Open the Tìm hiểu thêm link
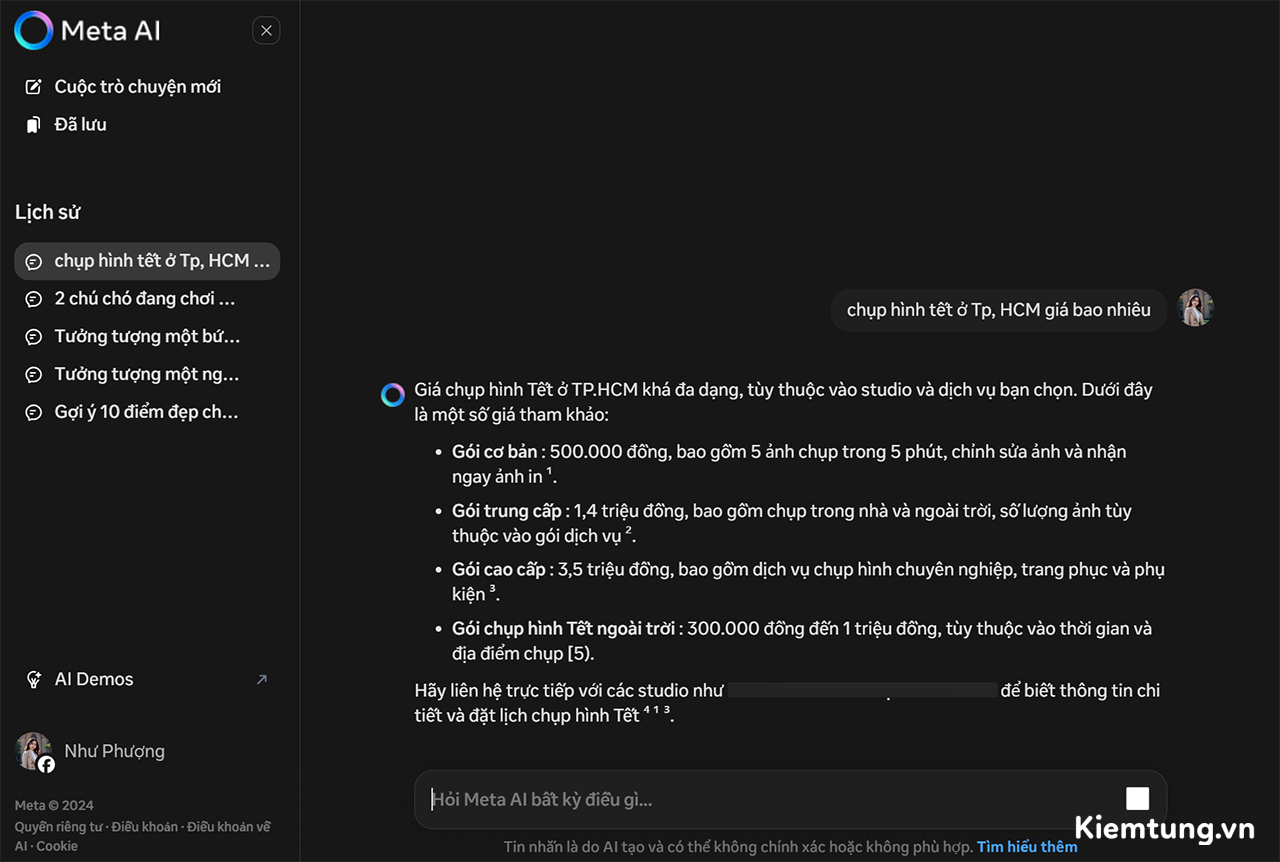This screenshot has width=1280, height=862. click(x=1027, y=847)
